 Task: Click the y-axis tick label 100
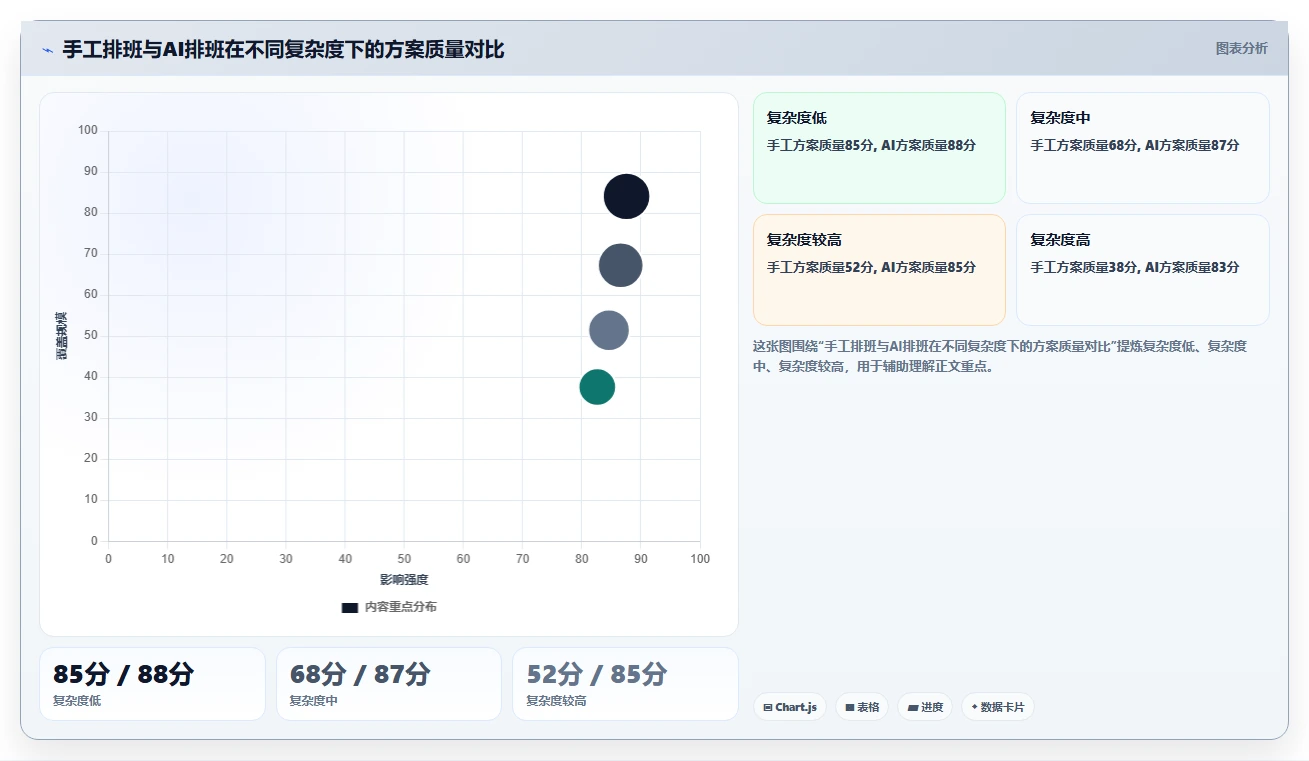[88, 130]
